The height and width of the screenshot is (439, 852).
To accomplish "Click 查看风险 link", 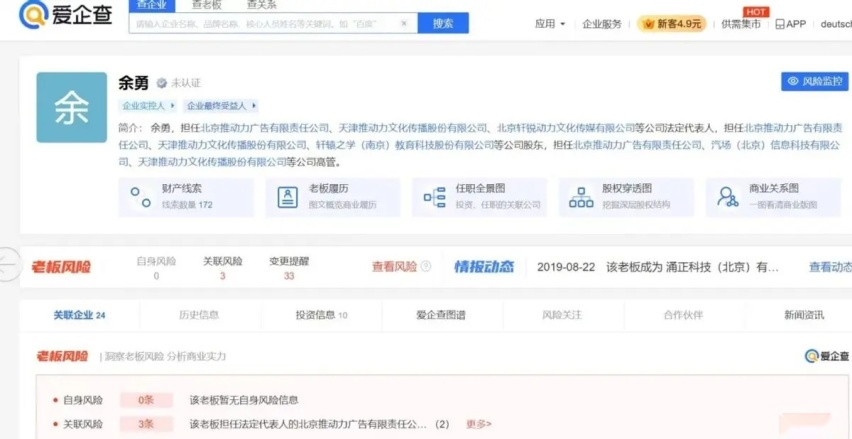I will tap(394, 266).
